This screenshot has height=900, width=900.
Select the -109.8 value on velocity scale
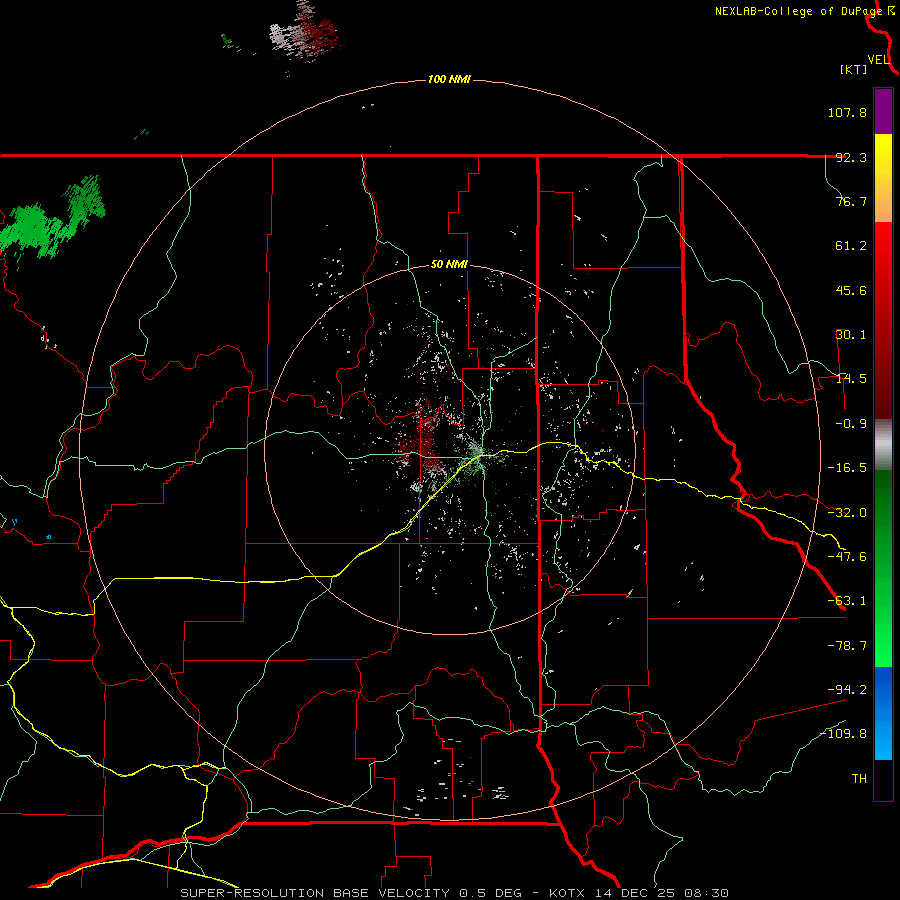[844, 734]
